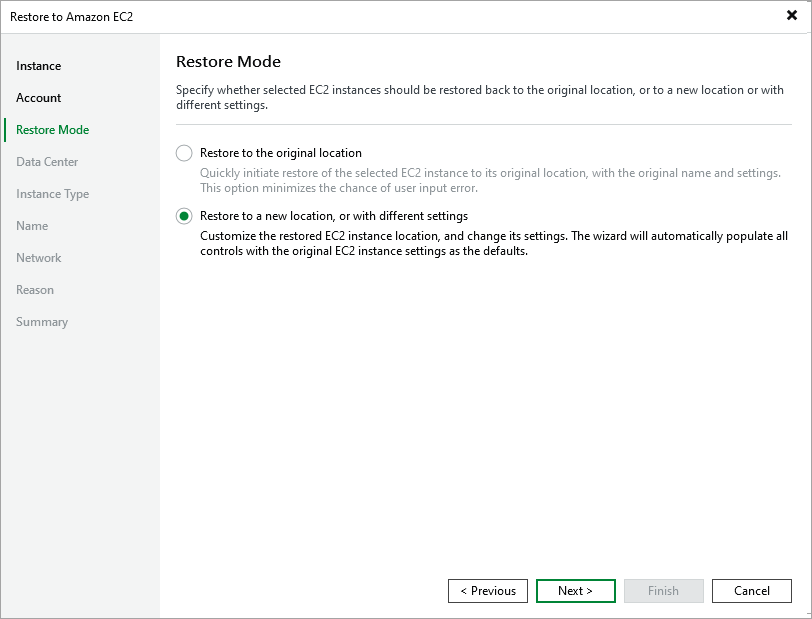Go to the Network configuration step
812x619 pixels.
click(x=38, y=257)
